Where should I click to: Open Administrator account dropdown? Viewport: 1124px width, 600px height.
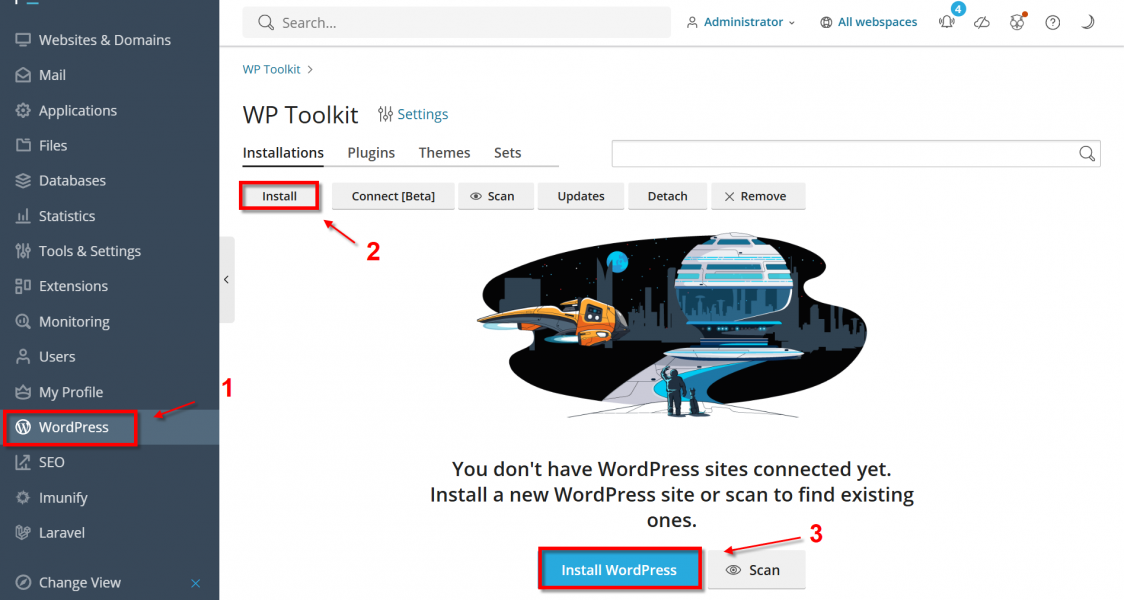(x=740, y=22)
